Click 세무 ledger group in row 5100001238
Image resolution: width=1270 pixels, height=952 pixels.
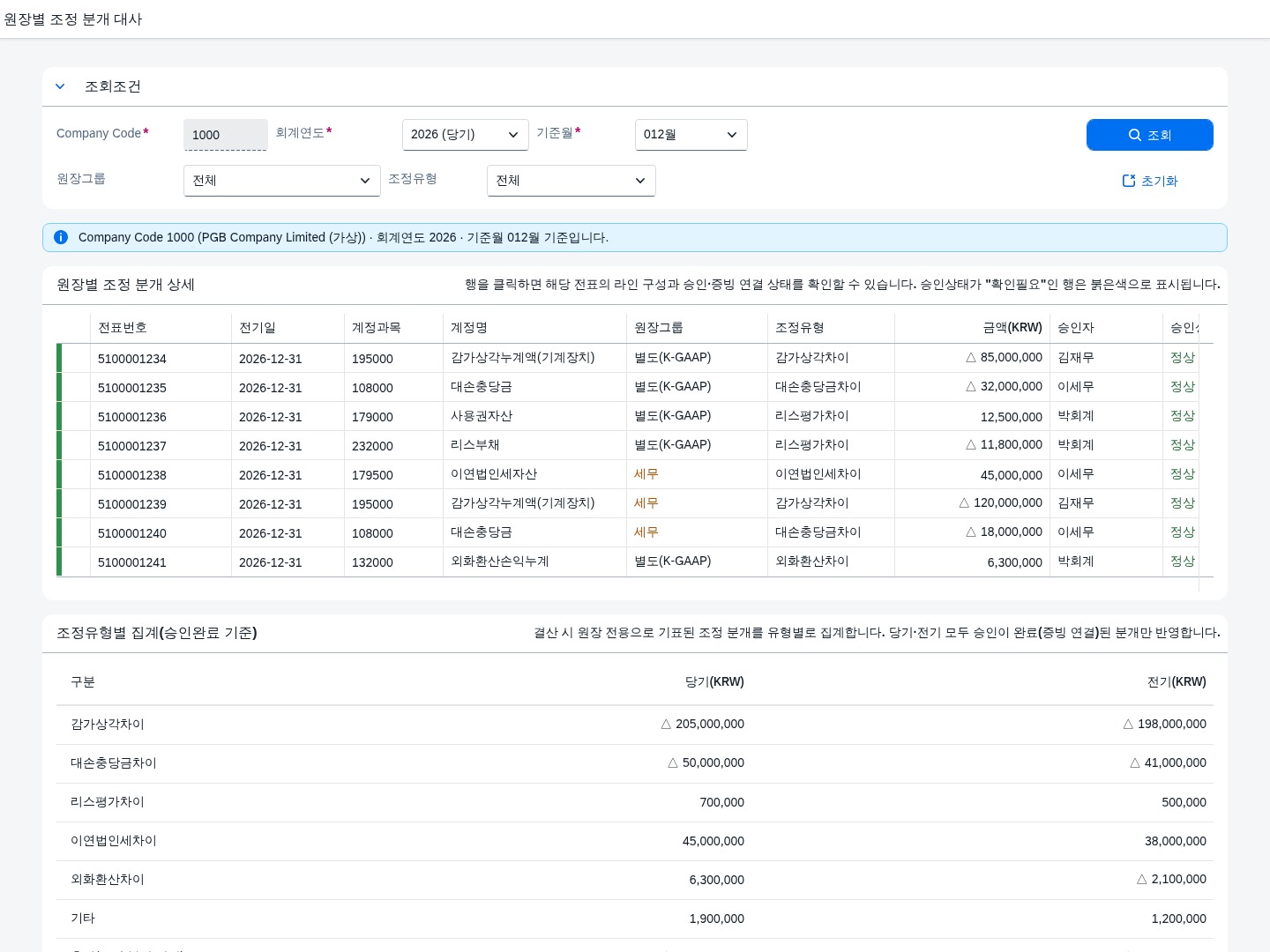pos(646,474)
